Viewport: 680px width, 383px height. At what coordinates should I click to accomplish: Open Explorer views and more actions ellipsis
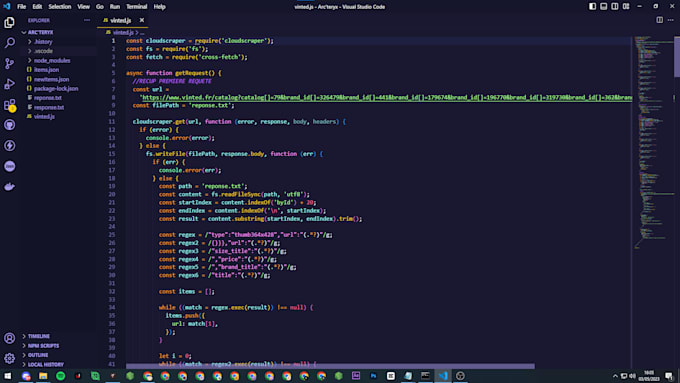click(87, 20)
